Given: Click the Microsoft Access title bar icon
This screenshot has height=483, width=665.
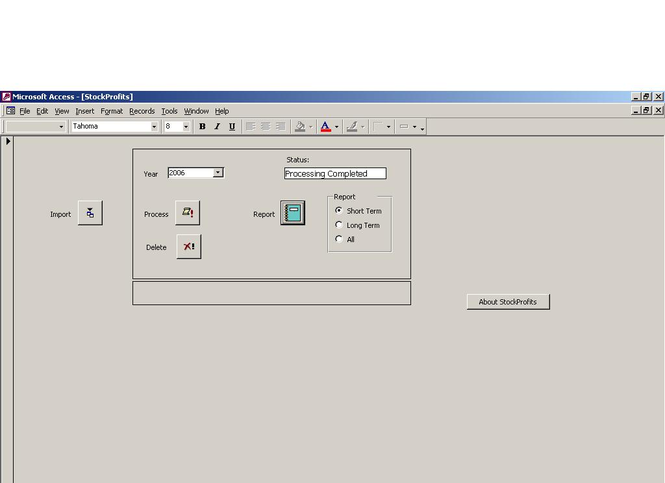Looking at the screenshot, I should [6, 97].
